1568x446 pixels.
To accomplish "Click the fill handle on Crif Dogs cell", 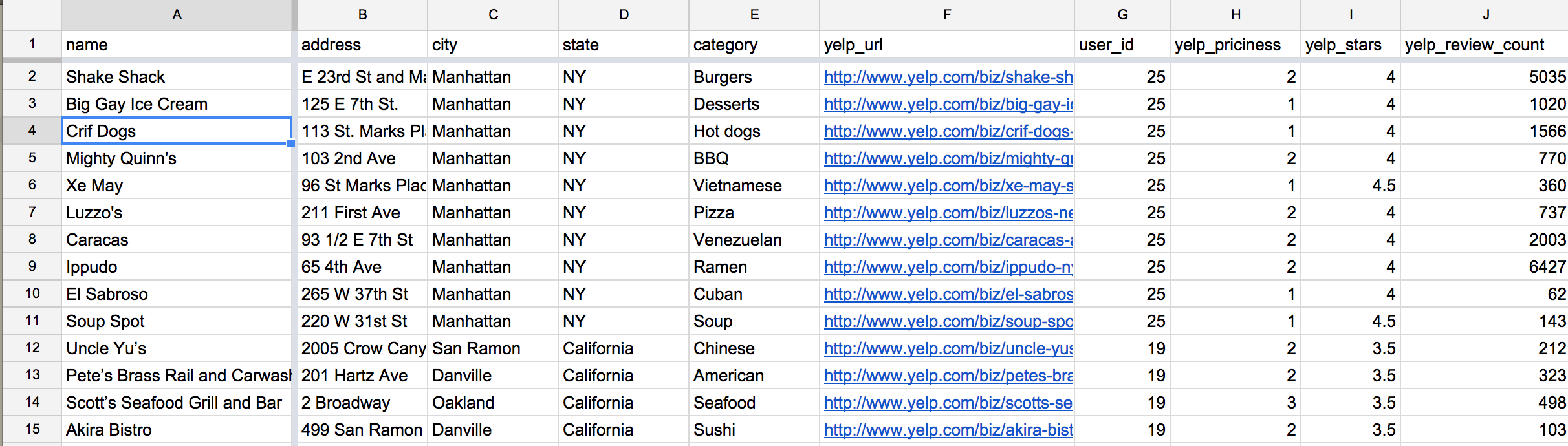I will [x=291, y=143].
